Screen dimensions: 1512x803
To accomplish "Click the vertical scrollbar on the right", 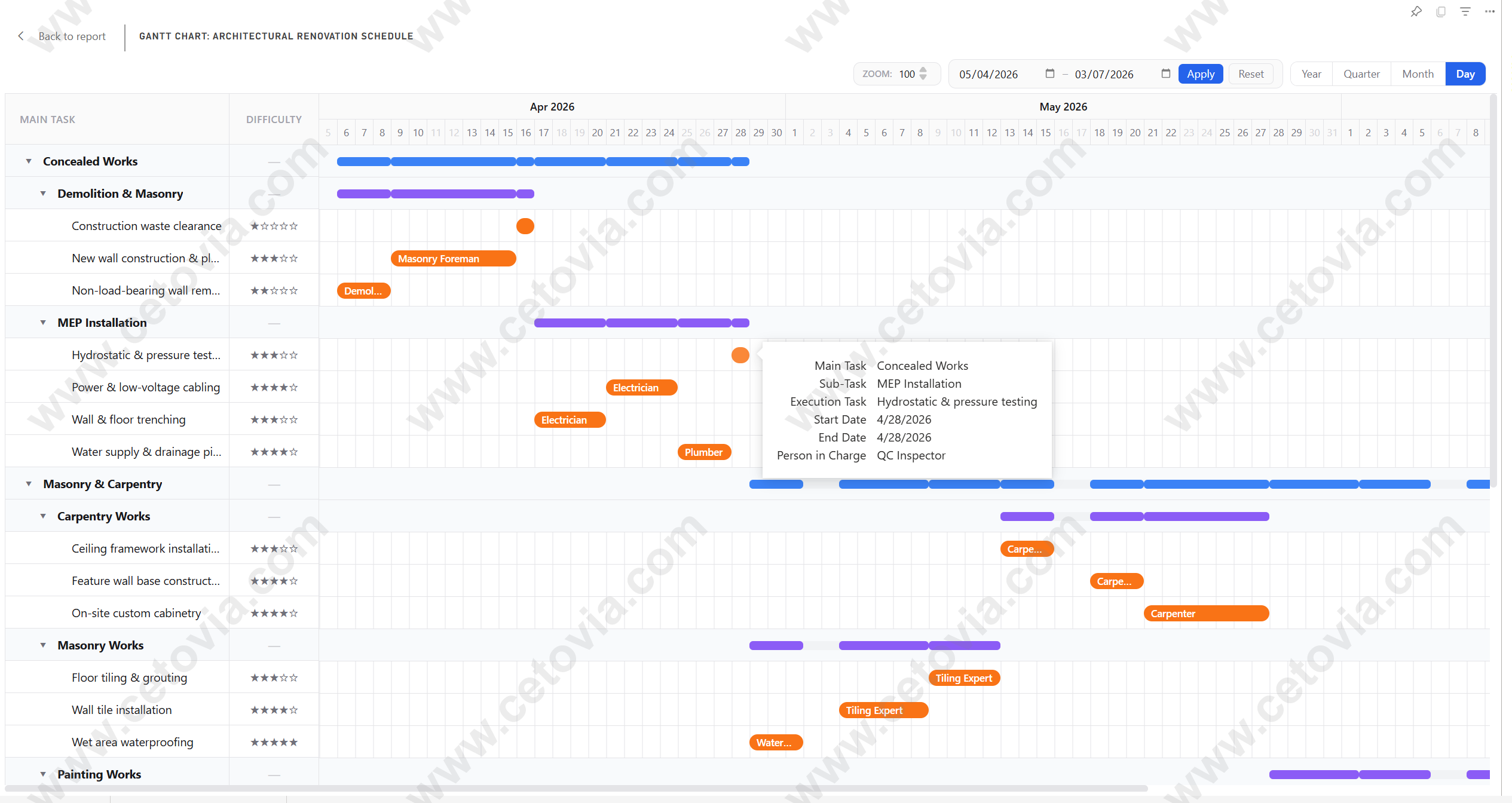I will [1493, 290].
